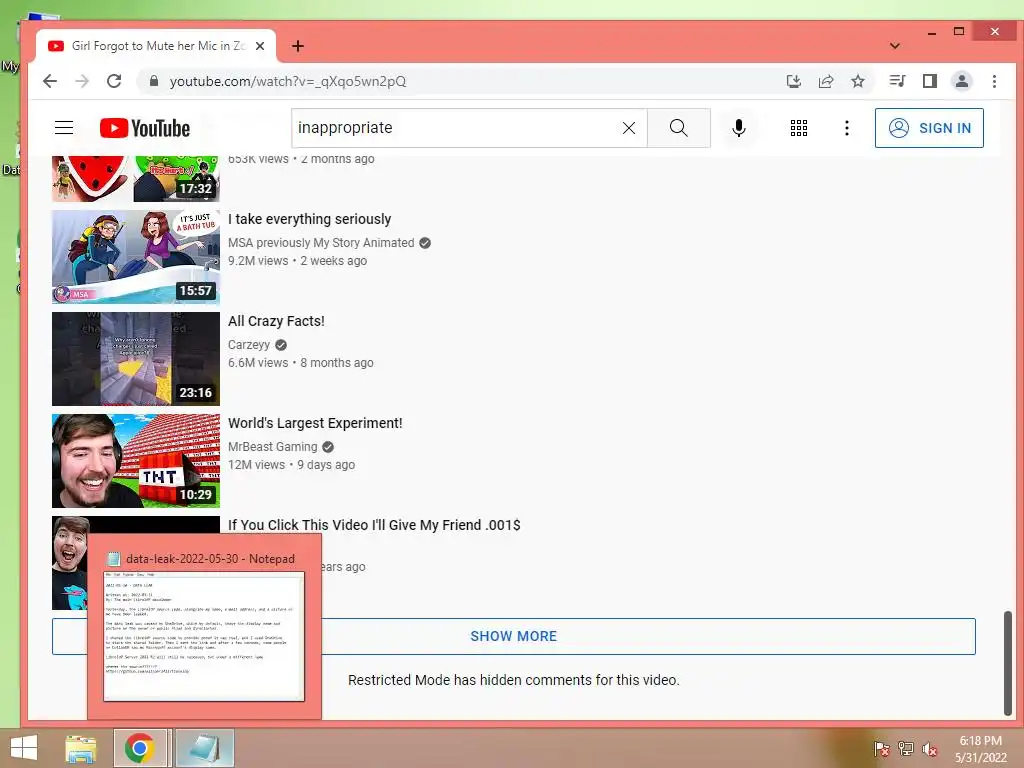Click the lock icon in address bar

click(154, 81)
